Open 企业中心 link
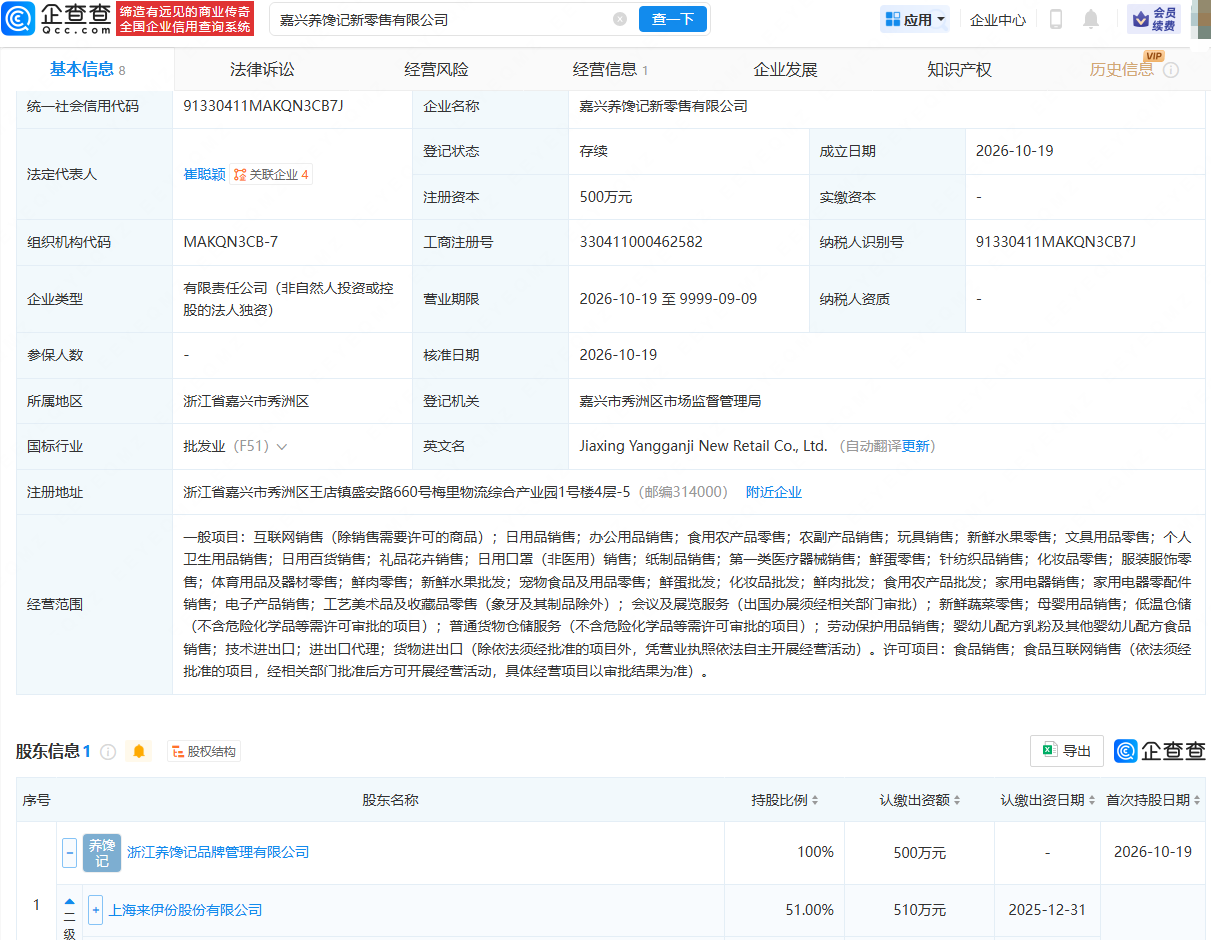 coord(998,19)
